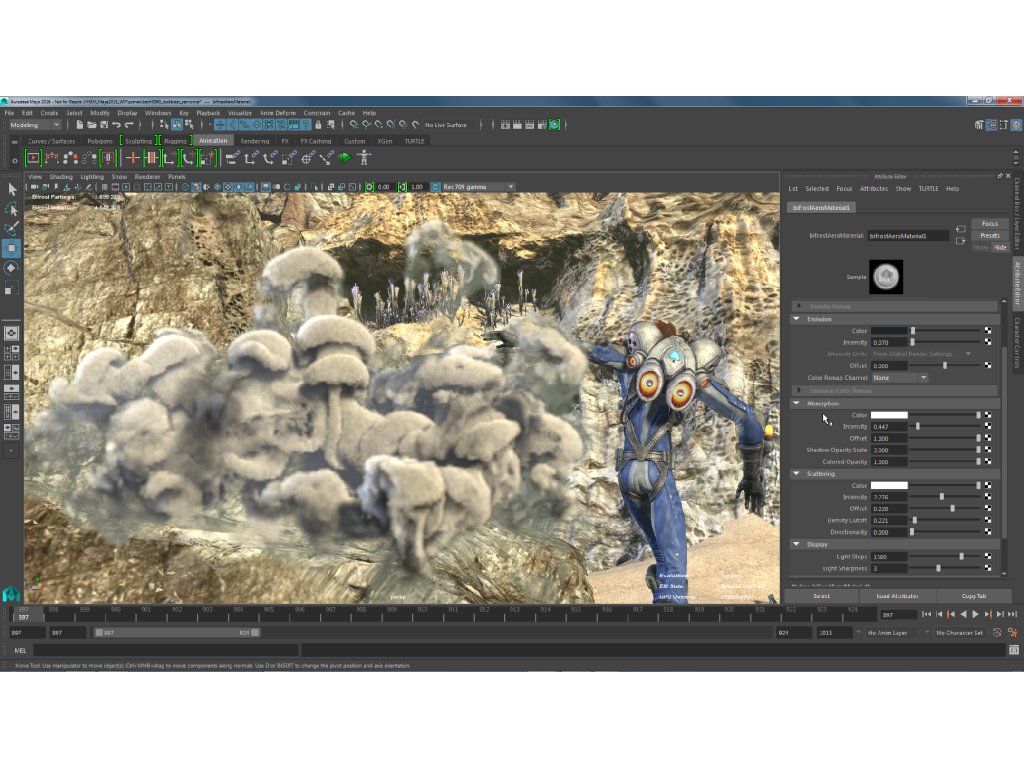Click the Absorption white color swatch
The width and height of the screenshot is (1024, 768).
(x=889, y=415)
